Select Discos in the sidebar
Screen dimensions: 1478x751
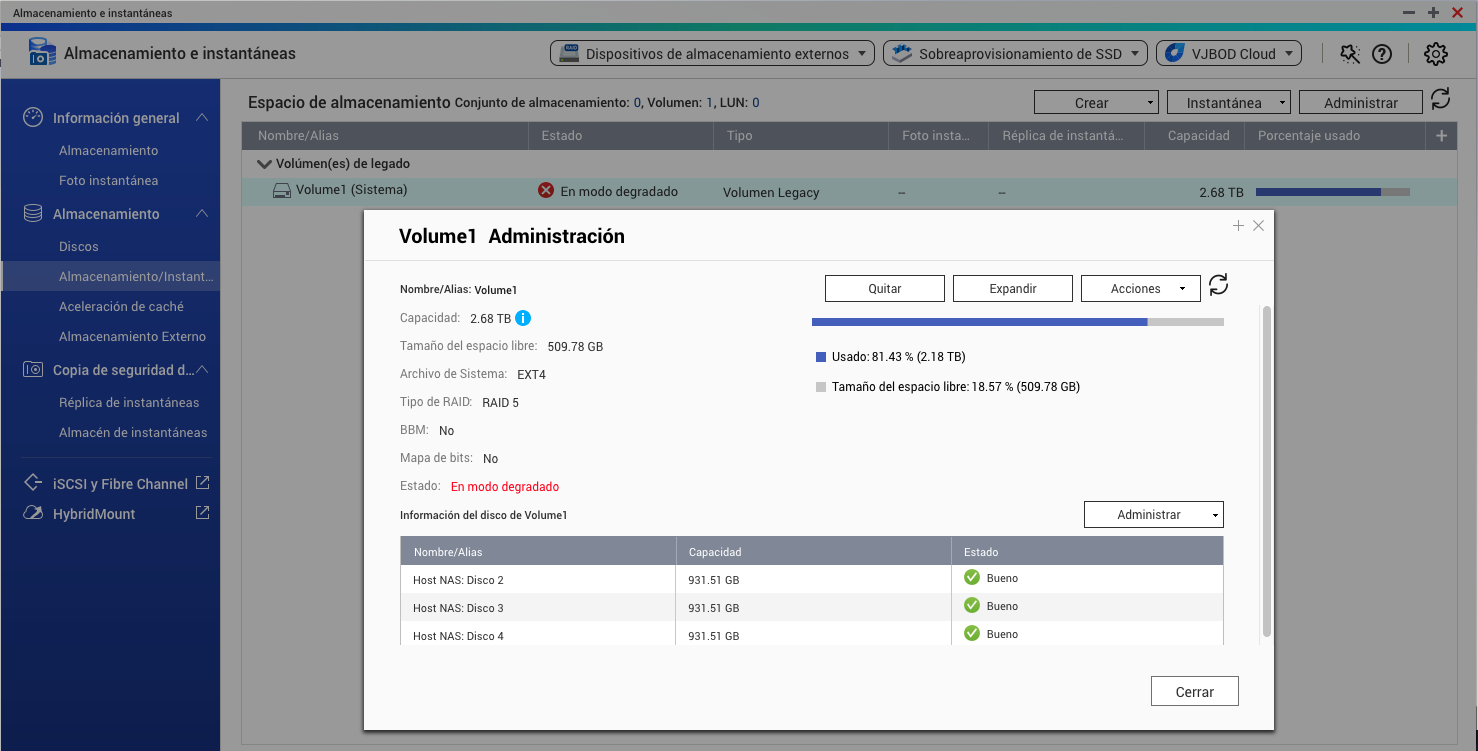point(79,247)
